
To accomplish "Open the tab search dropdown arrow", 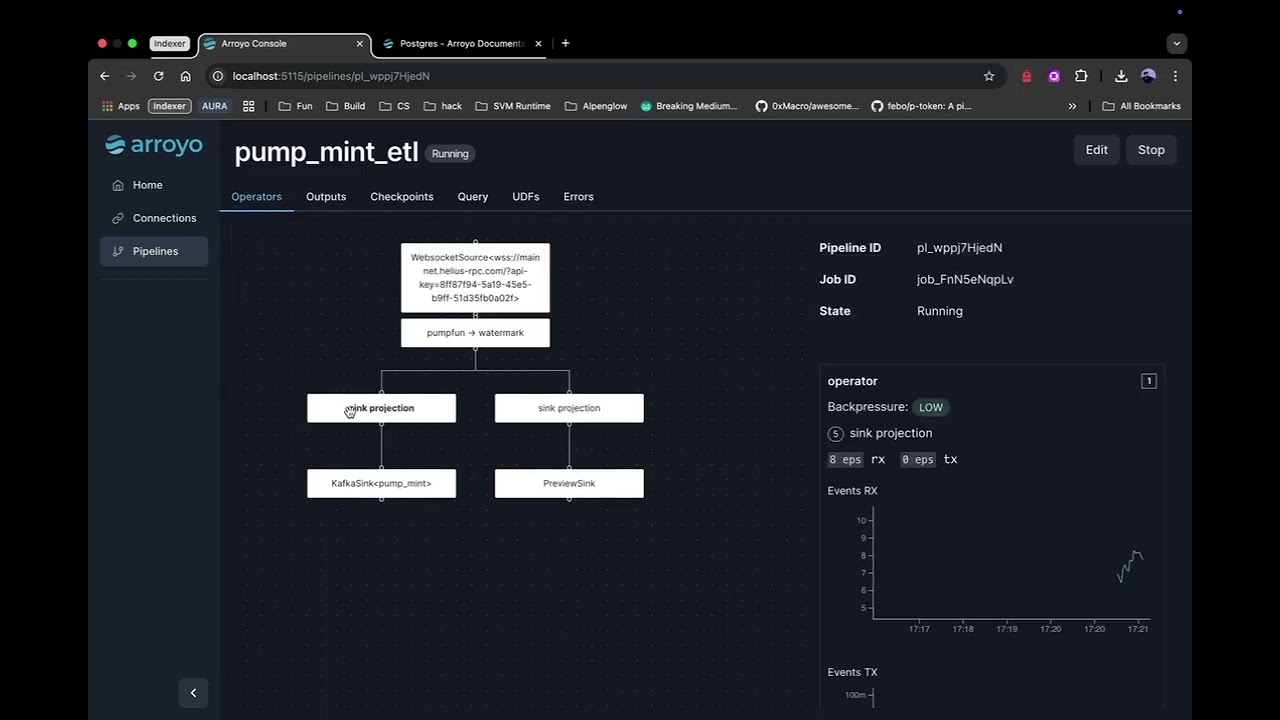I will tap(1177, 44).
